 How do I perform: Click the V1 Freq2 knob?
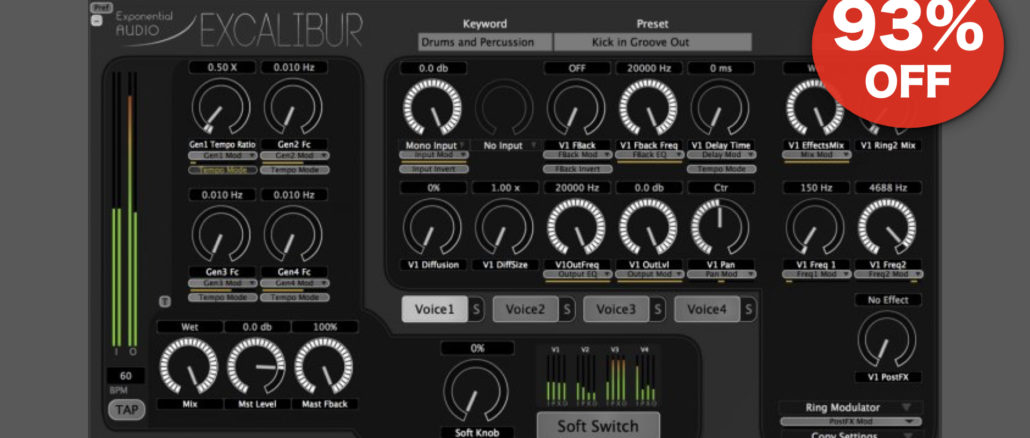887,227
